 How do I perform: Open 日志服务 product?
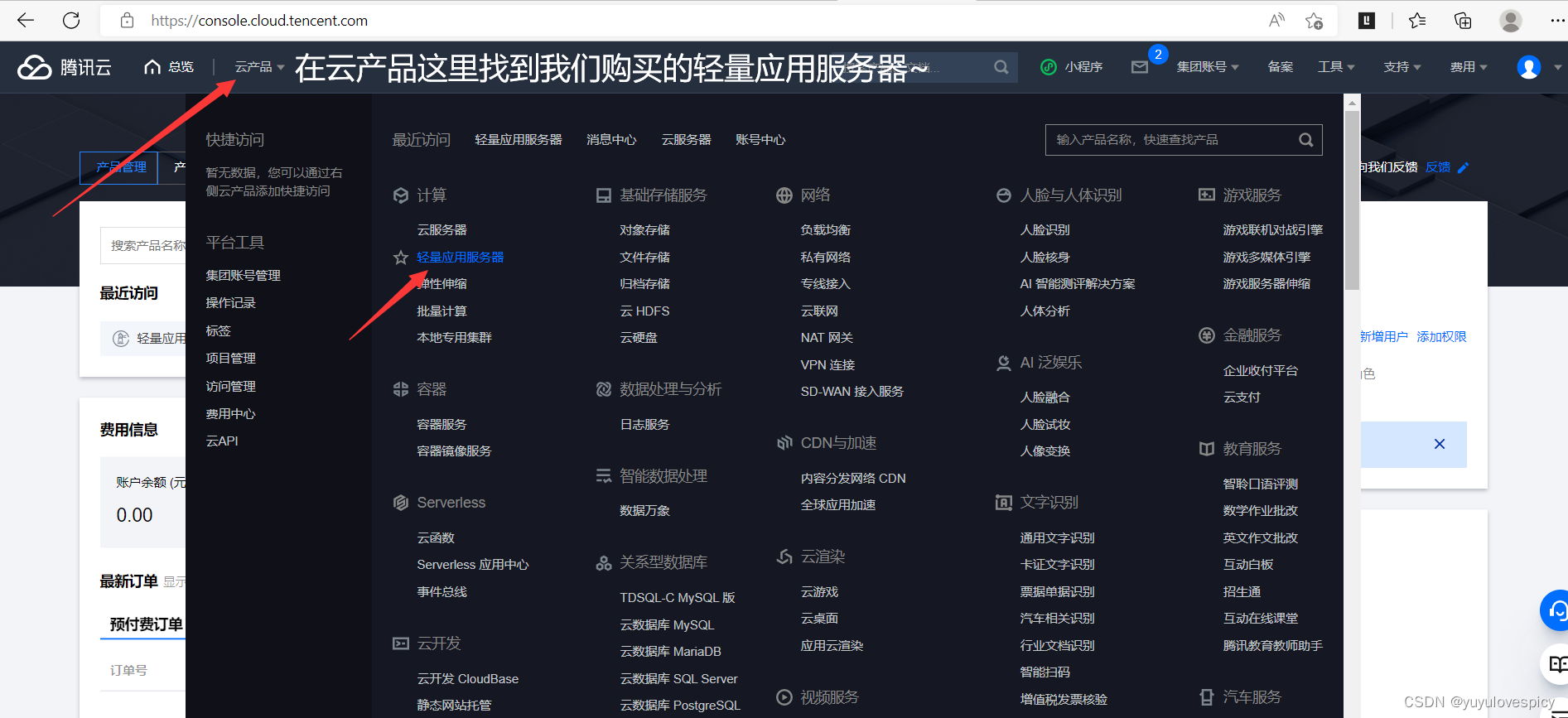[645, 425]
